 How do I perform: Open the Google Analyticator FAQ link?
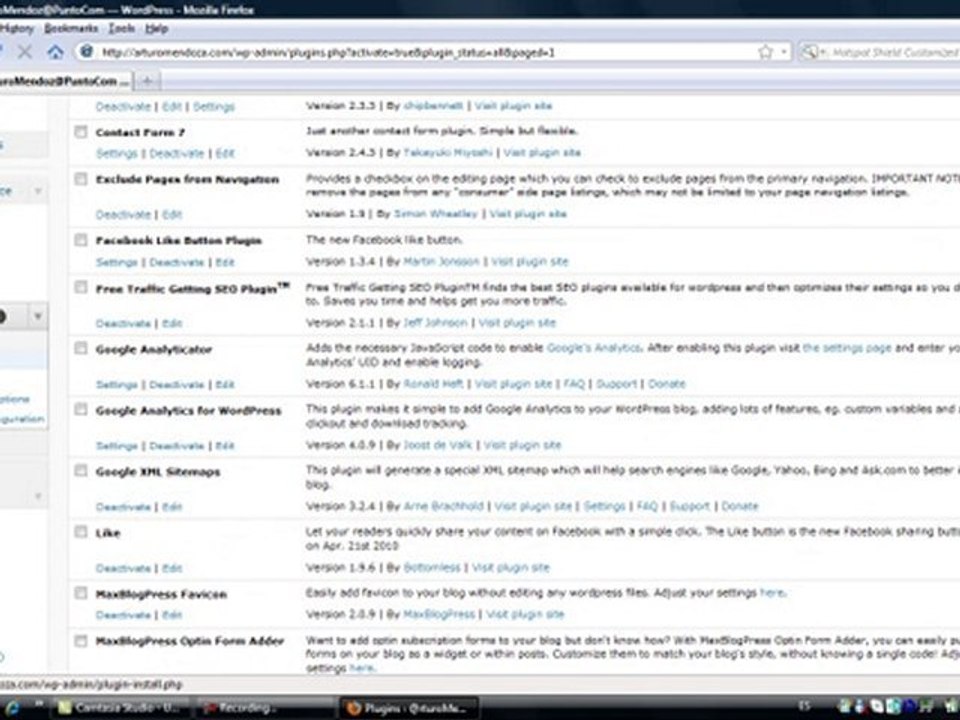(574, 384)
